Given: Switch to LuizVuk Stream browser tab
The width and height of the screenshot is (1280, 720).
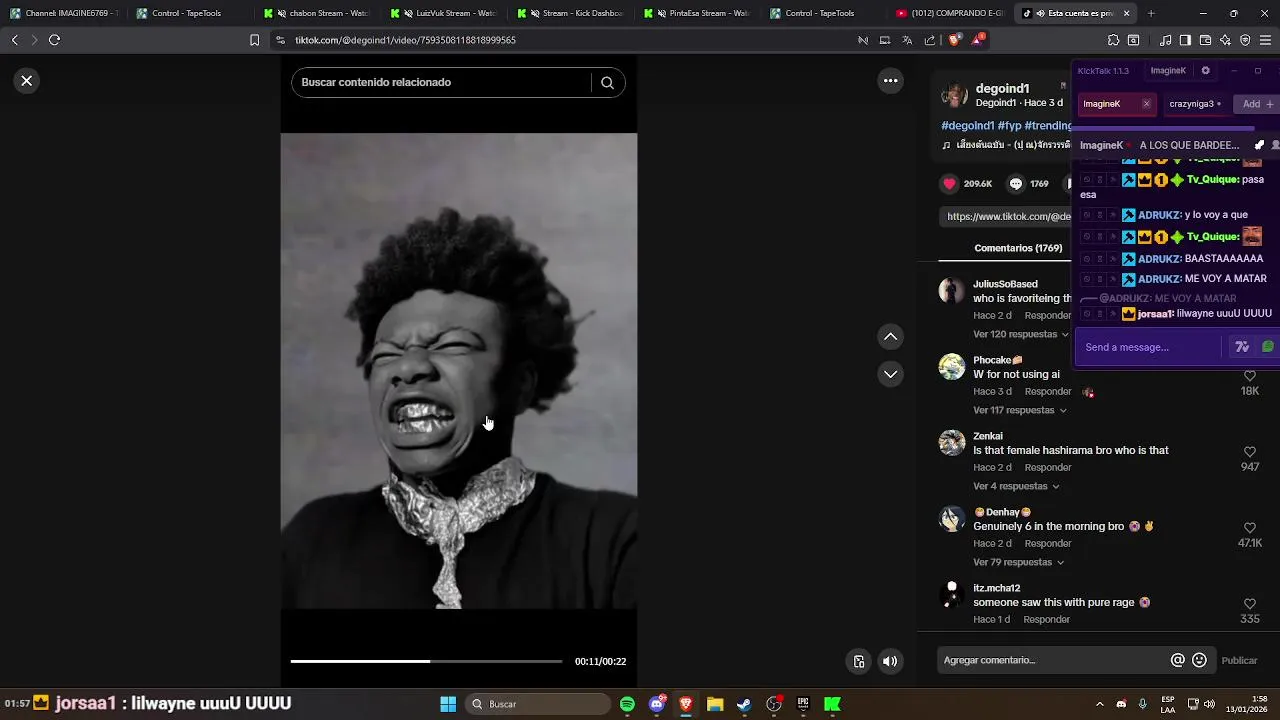Looking at the screenshot, I should point(446,13).
